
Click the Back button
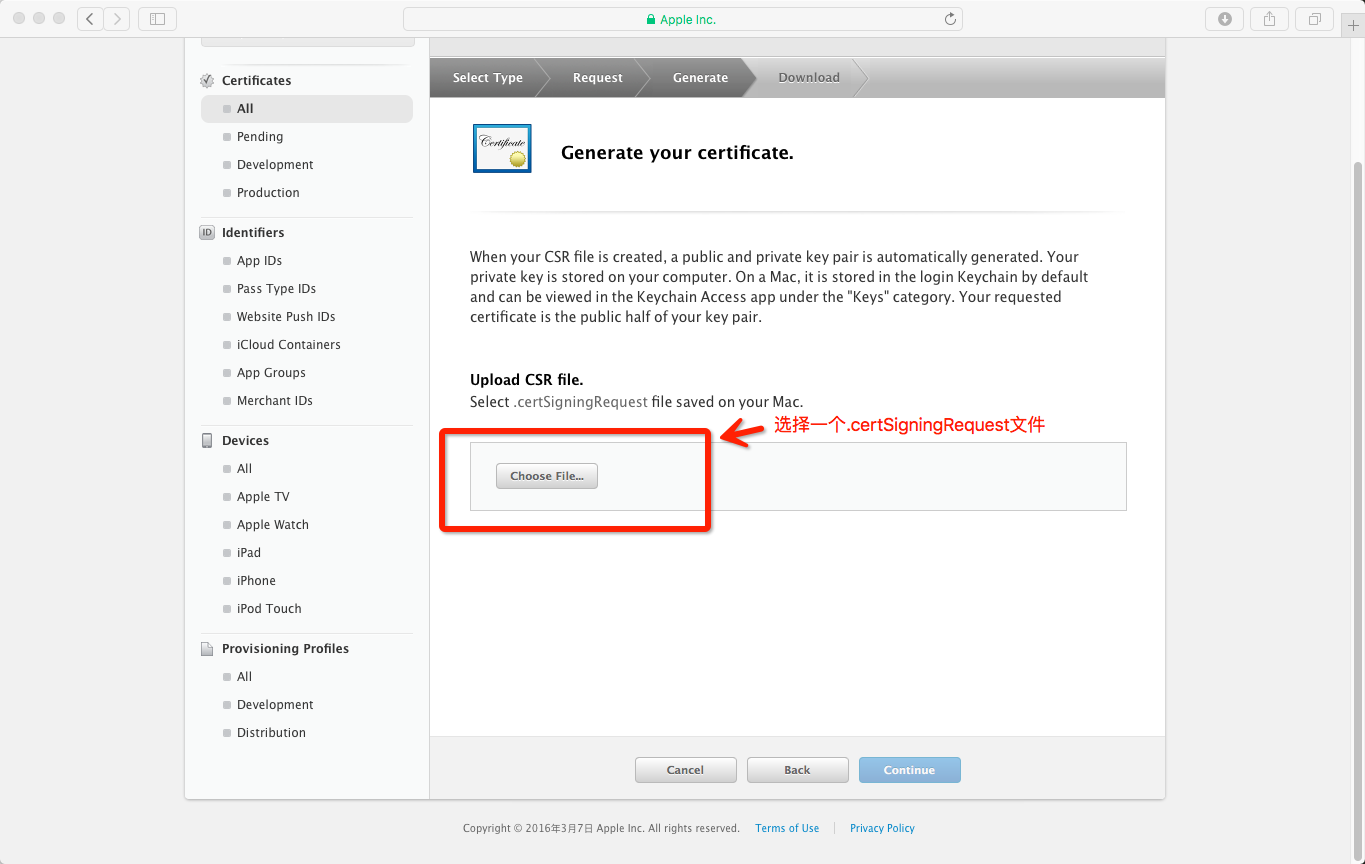pos(797,770)
